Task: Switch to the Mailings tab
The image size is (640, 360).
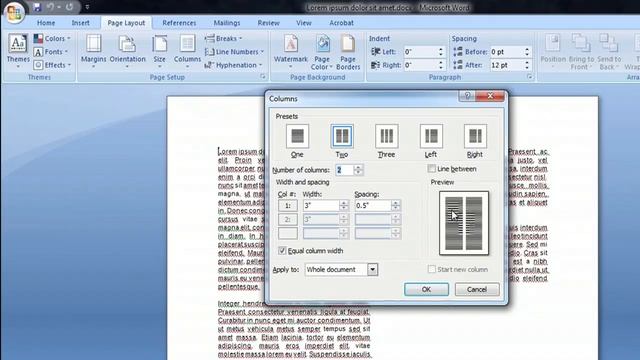Action: (x=227, y=23)
